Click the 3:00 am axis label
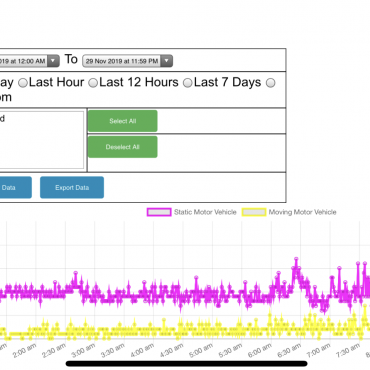This screenshot has height=370, width=370. 83,351
